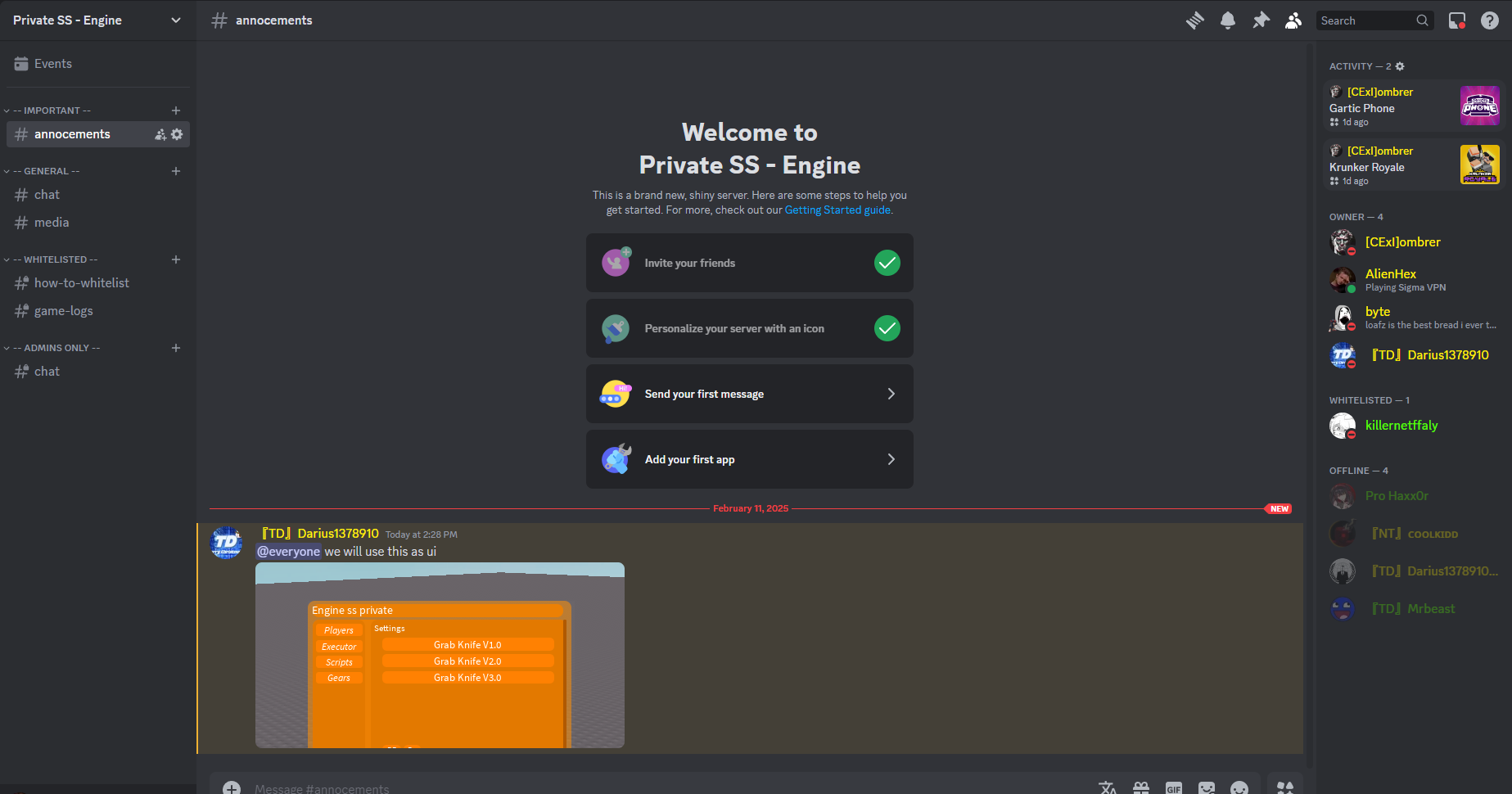Open the Threads icon in header

[x=1194, y=20]
